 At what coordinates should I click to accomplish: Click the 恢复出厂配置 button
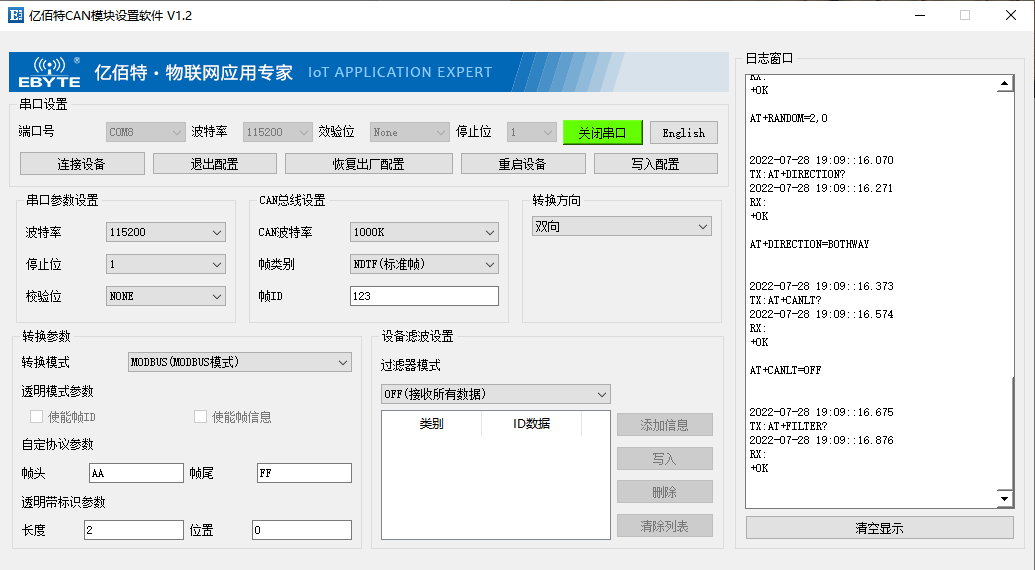pyautogui.click(x=368, y=164)
